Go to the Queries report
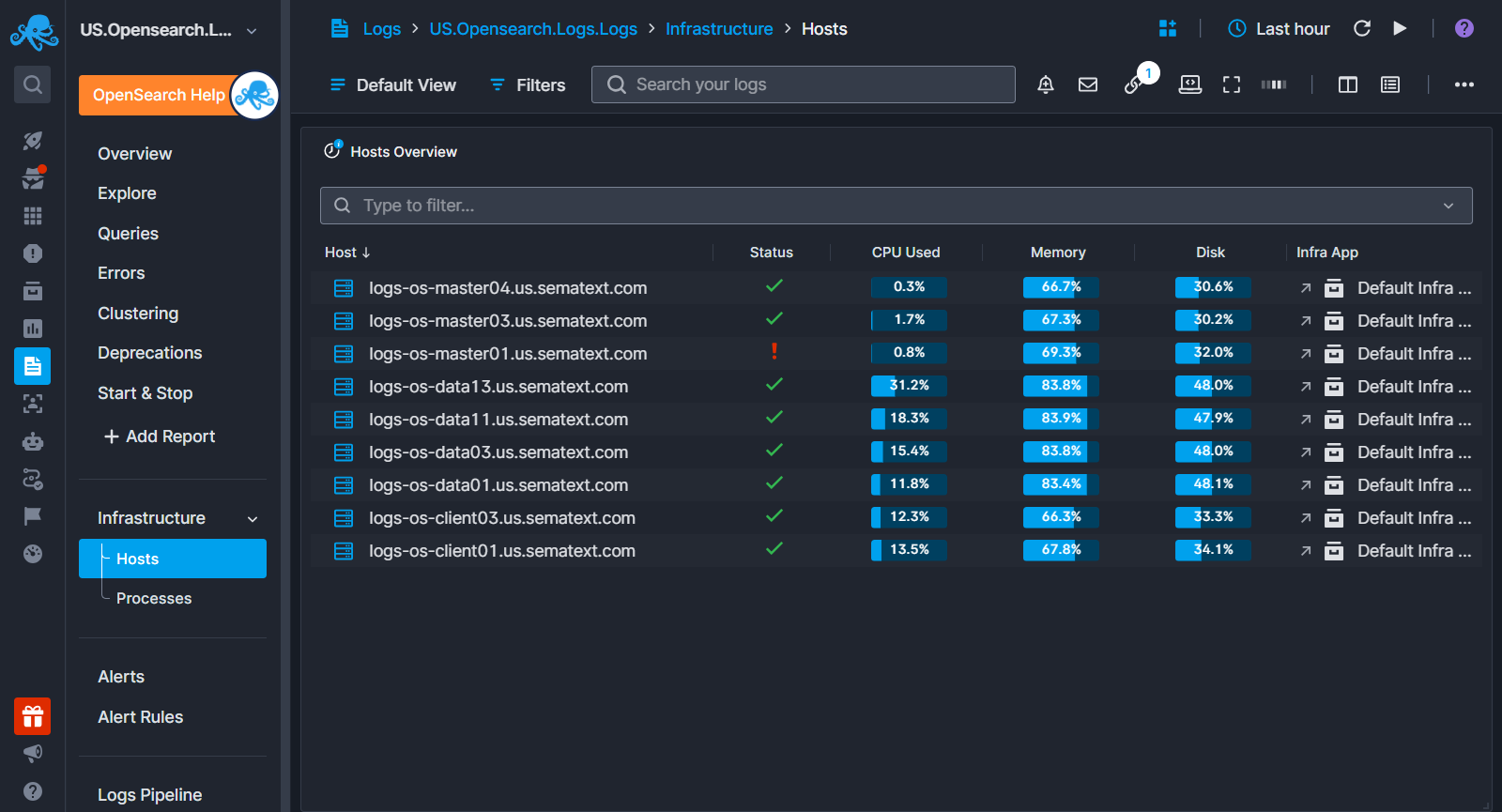This screenshot has width=1502, height=812. click(129, 234)
